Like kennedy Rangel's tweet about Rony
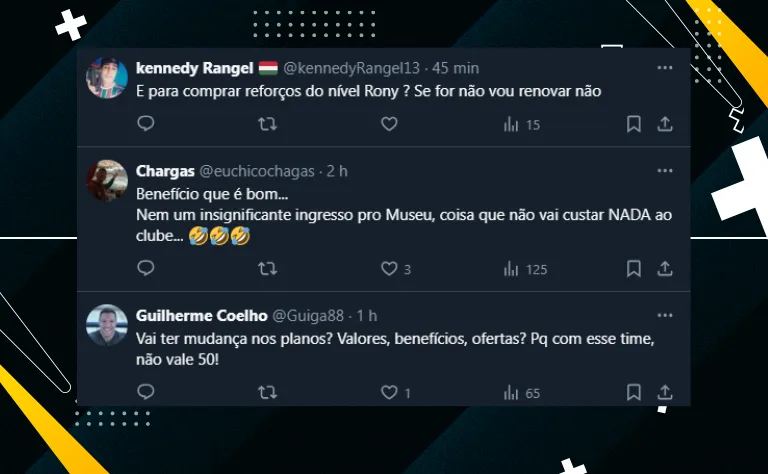768x474 pixels. pyautogui.click(x=389, y=124)
